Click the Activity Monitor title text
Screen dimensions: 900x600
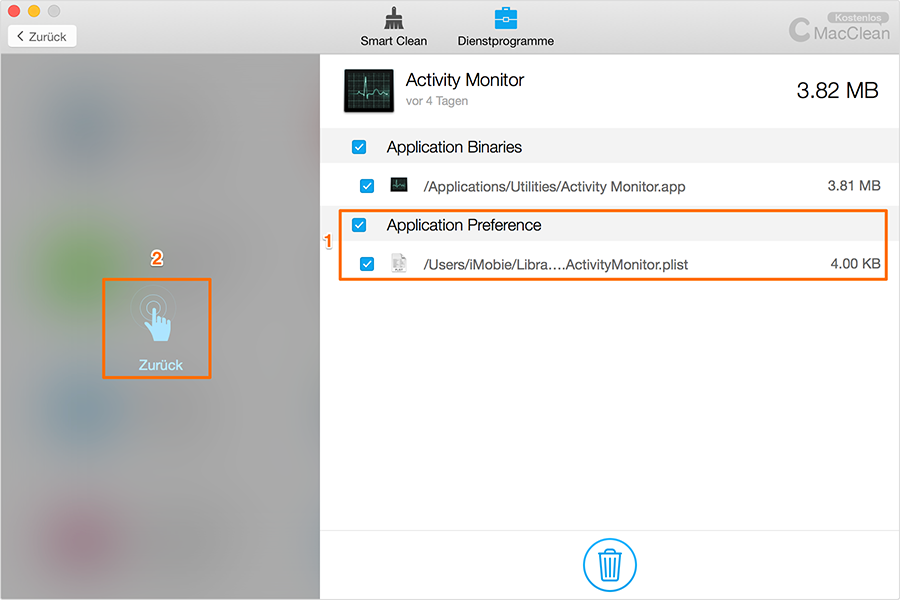click(465, 80)
